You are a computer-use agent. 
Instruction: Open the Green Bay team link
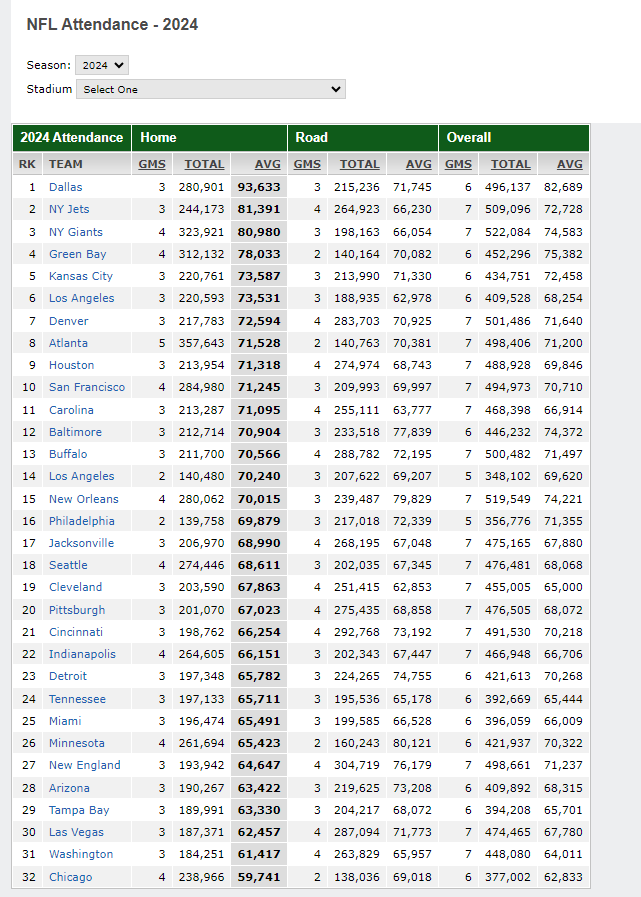(x=77, y=254)
